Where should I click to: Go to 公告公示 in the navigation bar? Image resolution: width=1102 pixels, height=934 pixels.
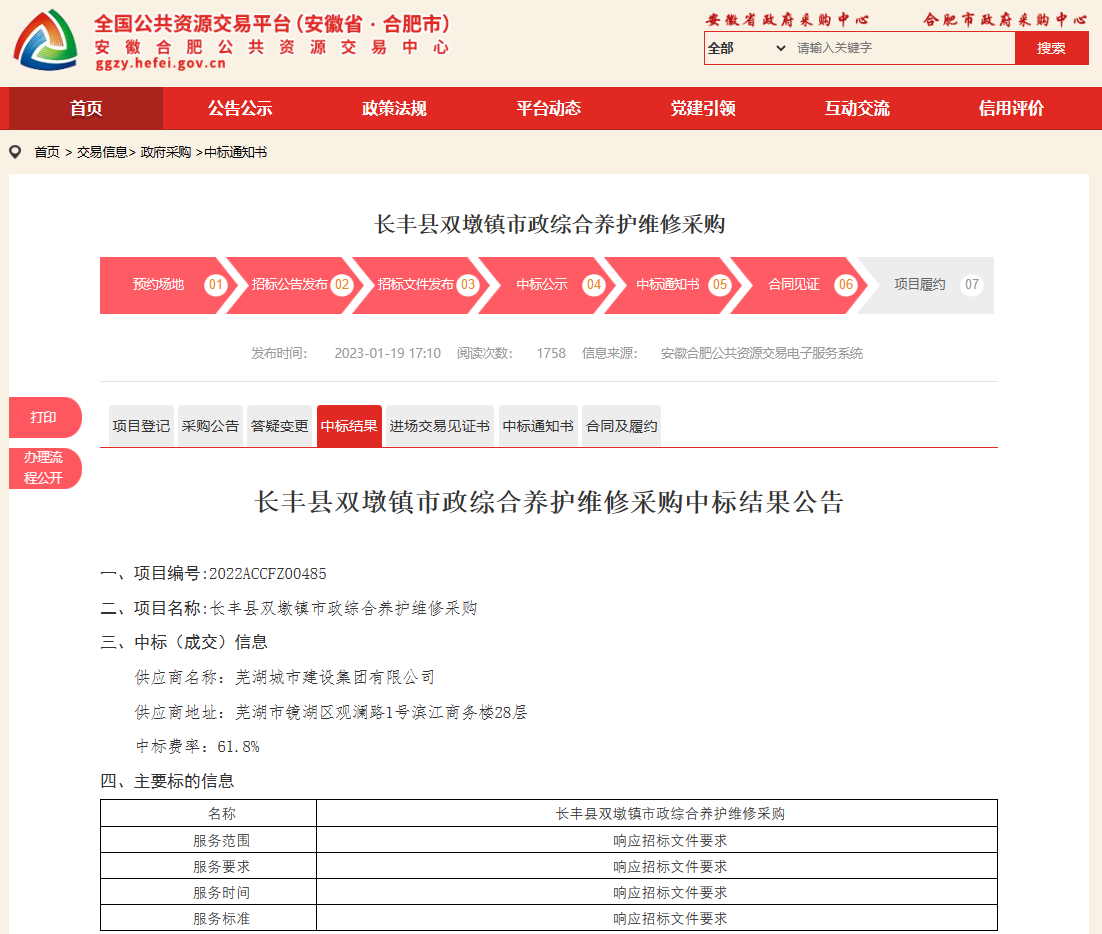pyautogui.click(x=240, y=108)
